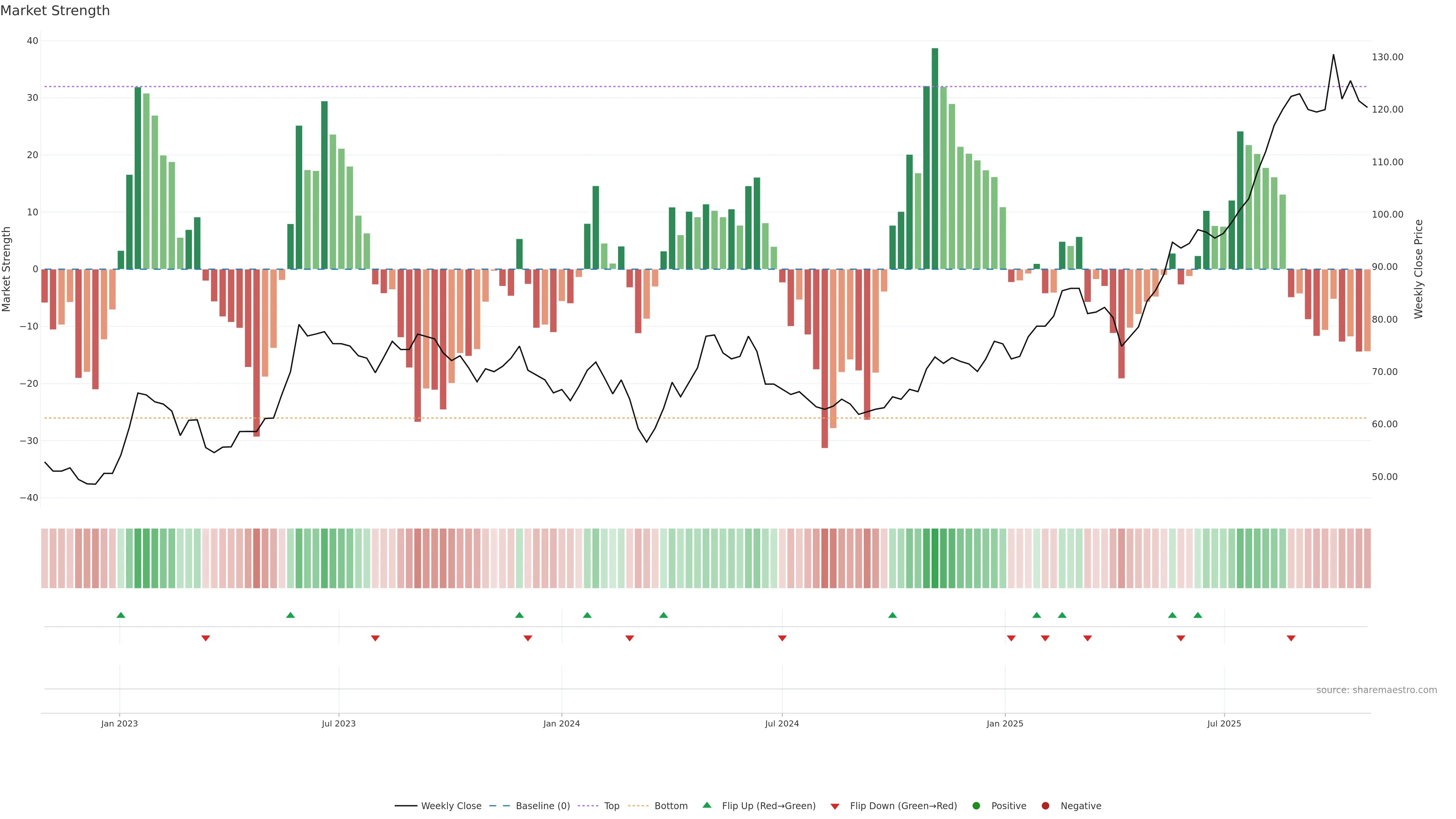Click the leftmost green Flip Up triangle marker
This screenshot has height=819, width=1456.
coord(121,615)
